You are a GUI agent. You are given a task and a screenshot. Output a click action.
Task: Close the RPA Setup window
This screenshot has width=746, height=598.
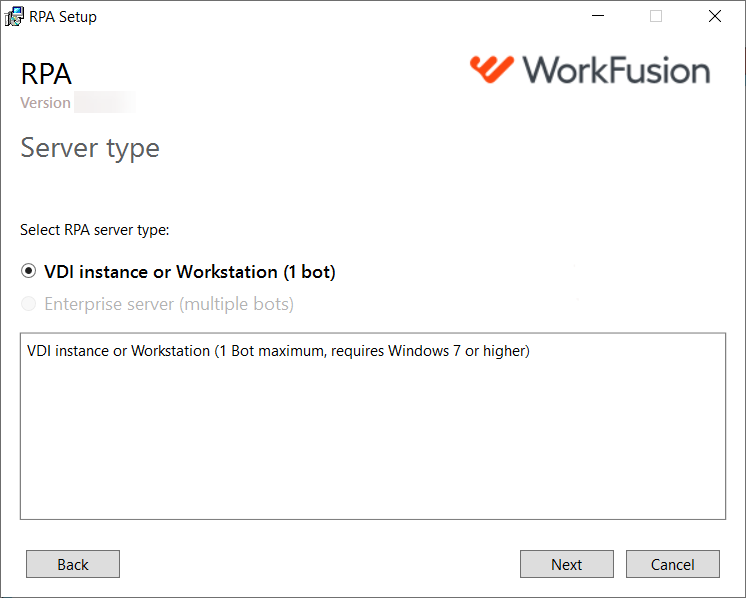coord(715,16)
